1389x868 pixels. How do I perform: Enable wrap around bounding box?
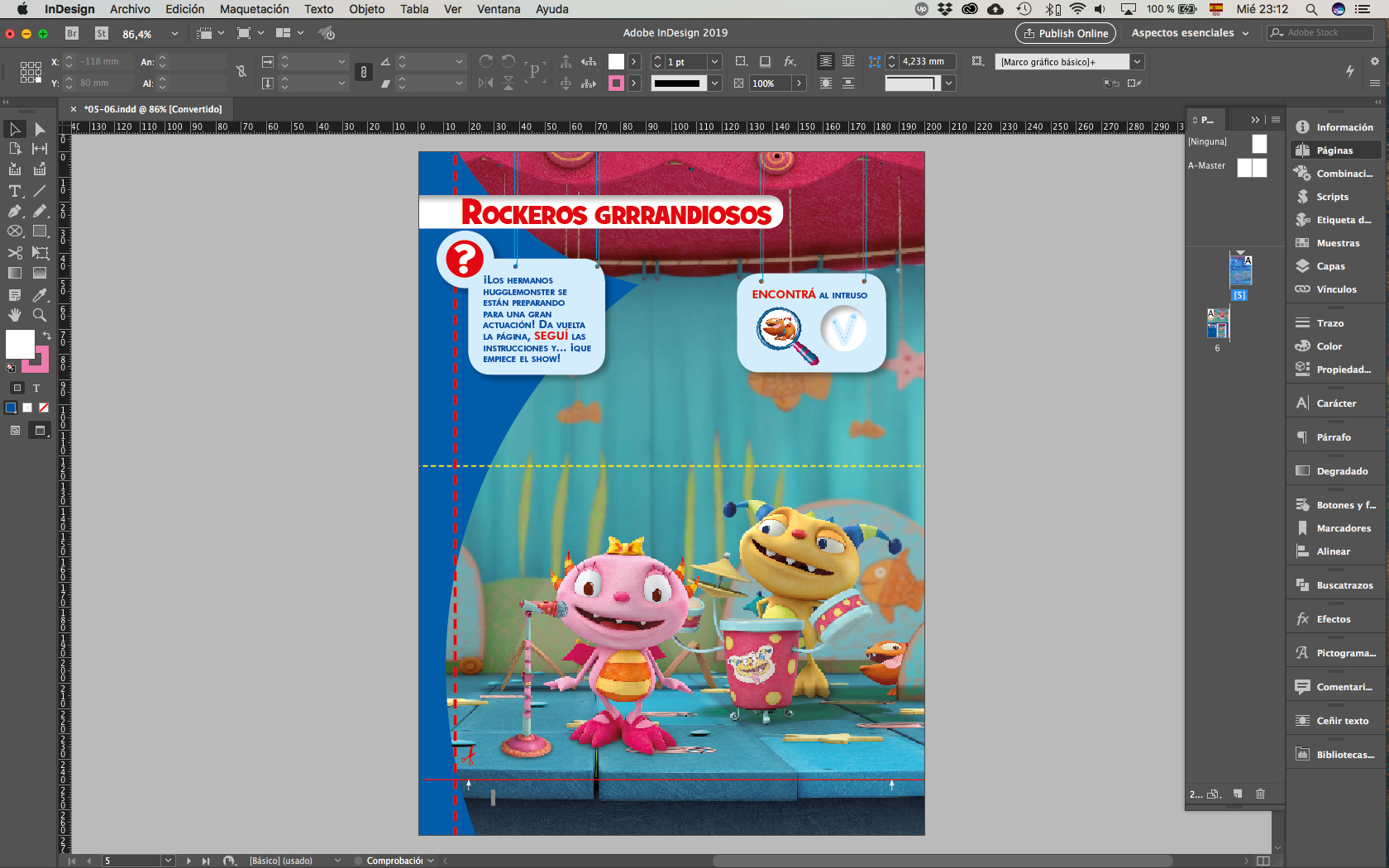[848, 61]
